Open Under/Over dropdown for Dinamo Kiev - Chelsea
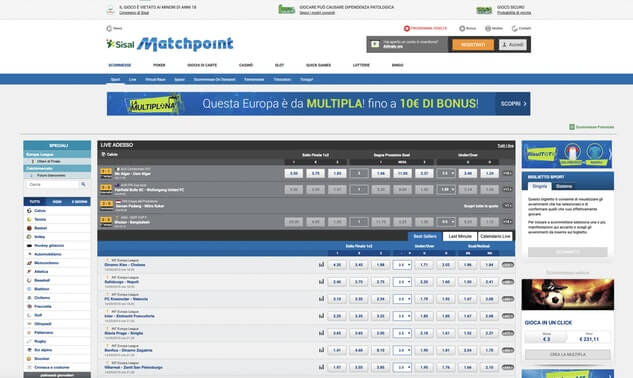633x378 pixels. pos(402,265)
